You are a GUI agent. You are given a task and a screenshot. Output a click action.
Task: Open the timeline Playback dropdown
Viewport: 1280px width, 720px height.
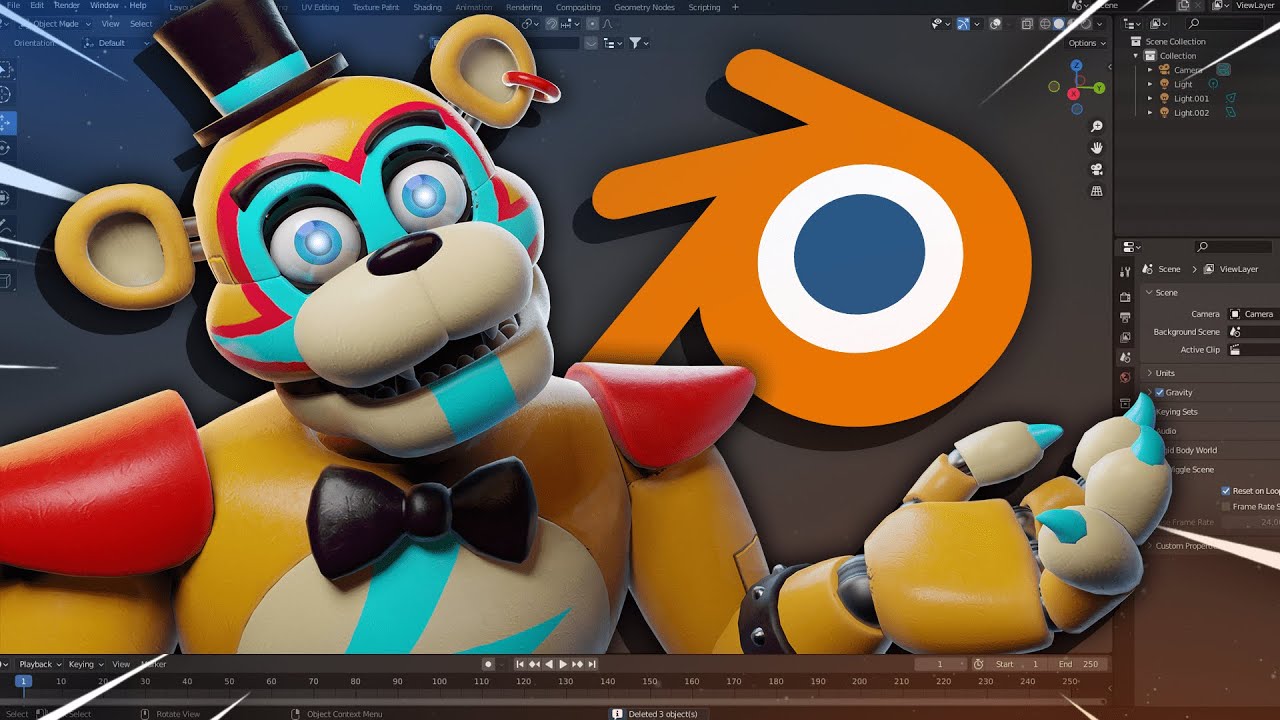click(40, 664)
